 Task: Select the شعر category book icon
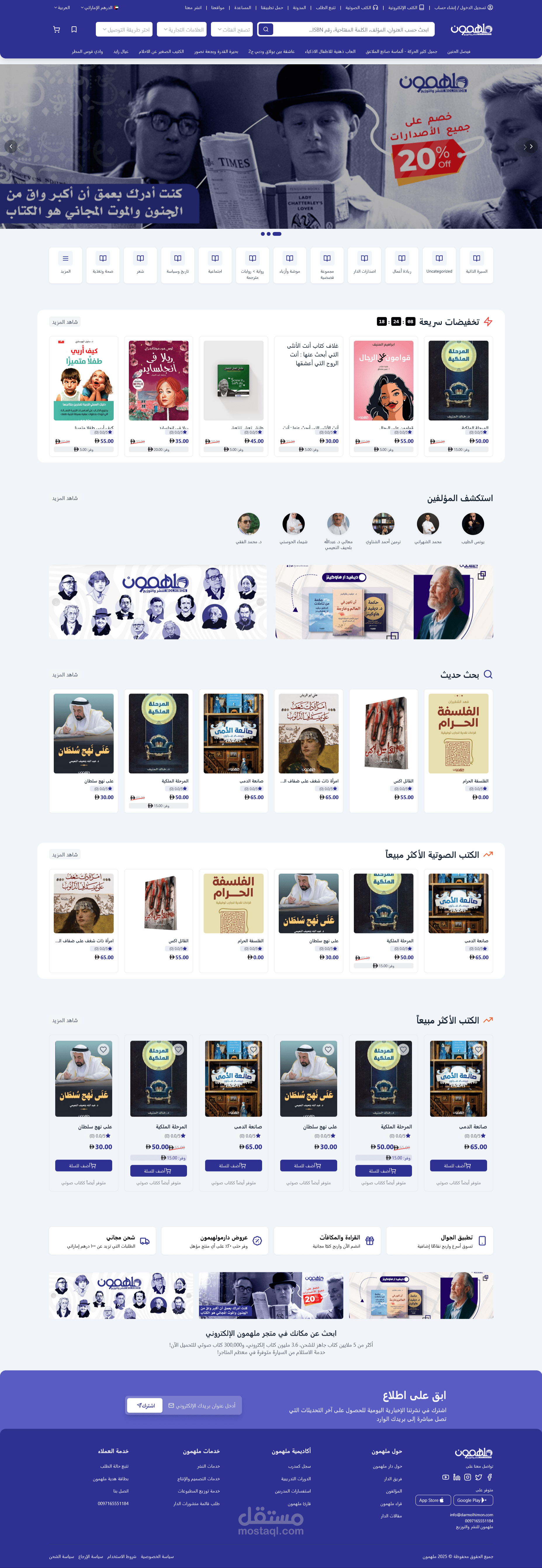pos(141,258)
